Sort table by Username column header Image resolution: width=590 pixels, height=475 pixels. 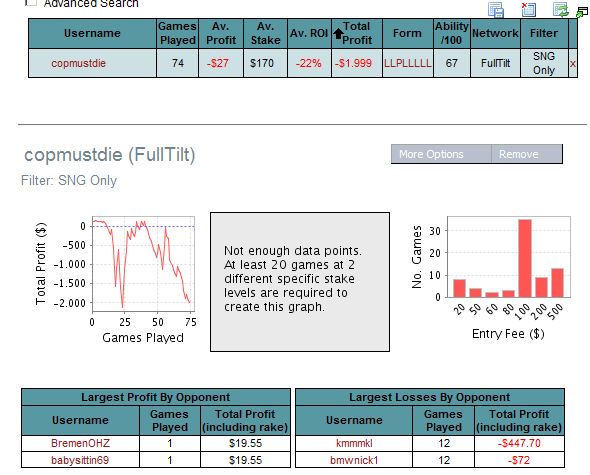click(92, 33)
